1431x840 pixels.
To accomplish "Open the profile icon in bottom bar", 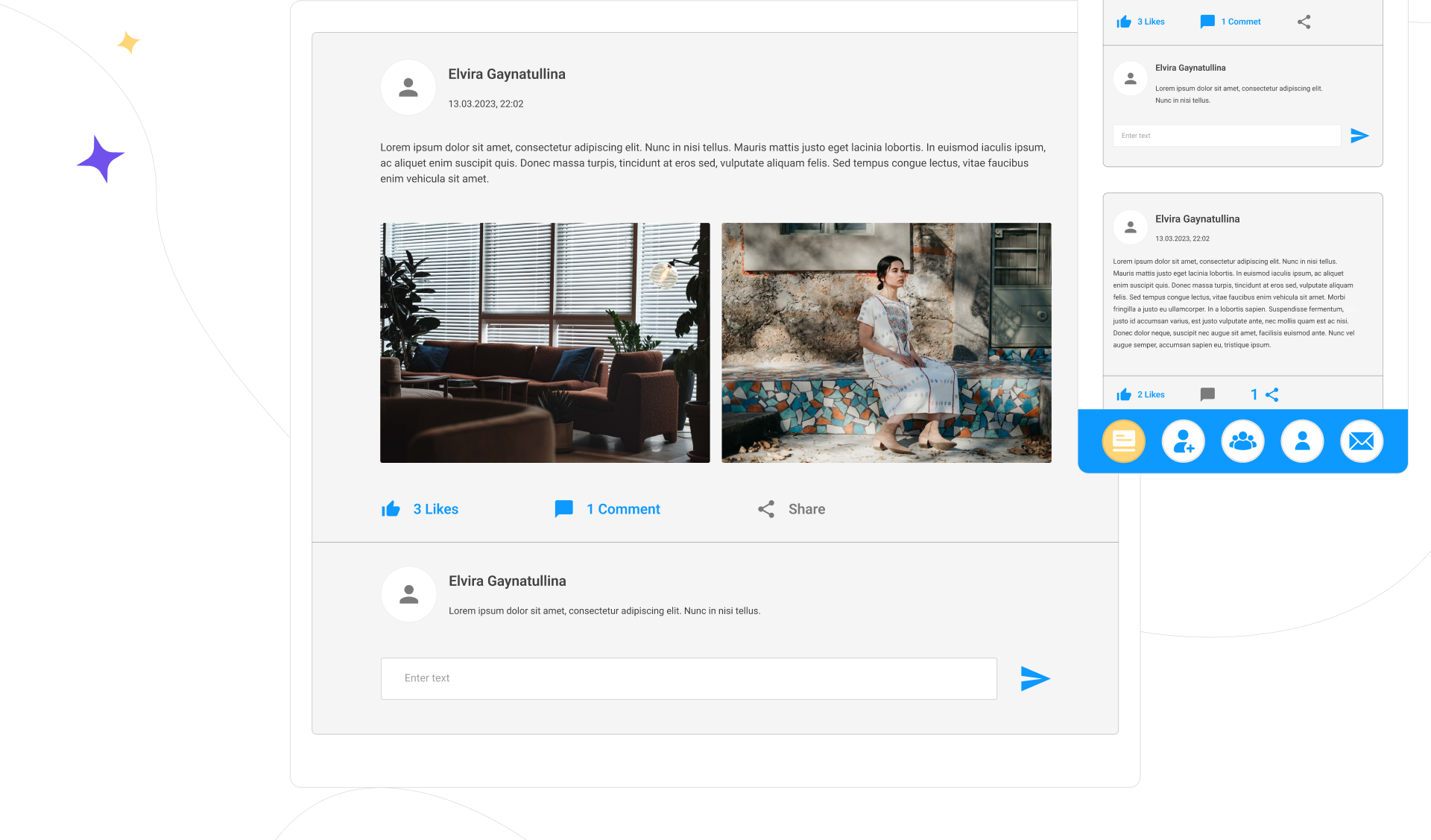I will tap(1302, 441).
